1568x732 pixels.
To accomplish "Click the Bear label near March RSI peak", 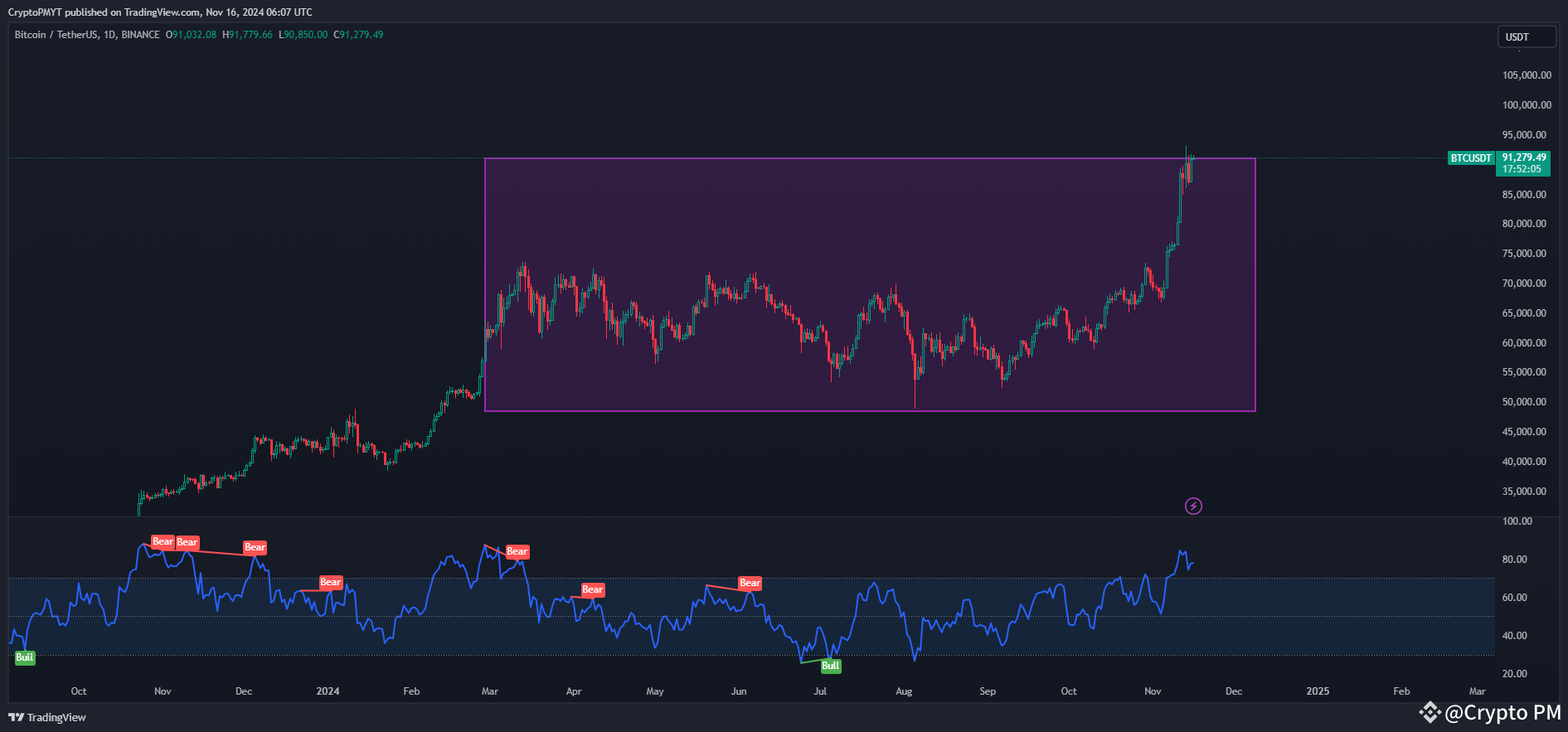I will [517, 551].
